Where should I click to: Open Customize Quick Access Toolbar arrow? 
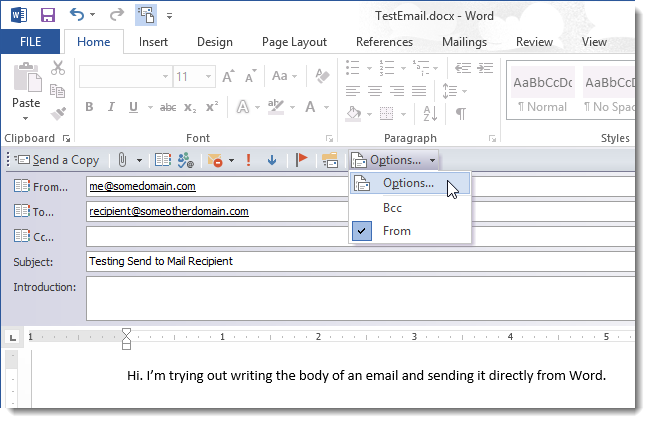coord(169,16)
